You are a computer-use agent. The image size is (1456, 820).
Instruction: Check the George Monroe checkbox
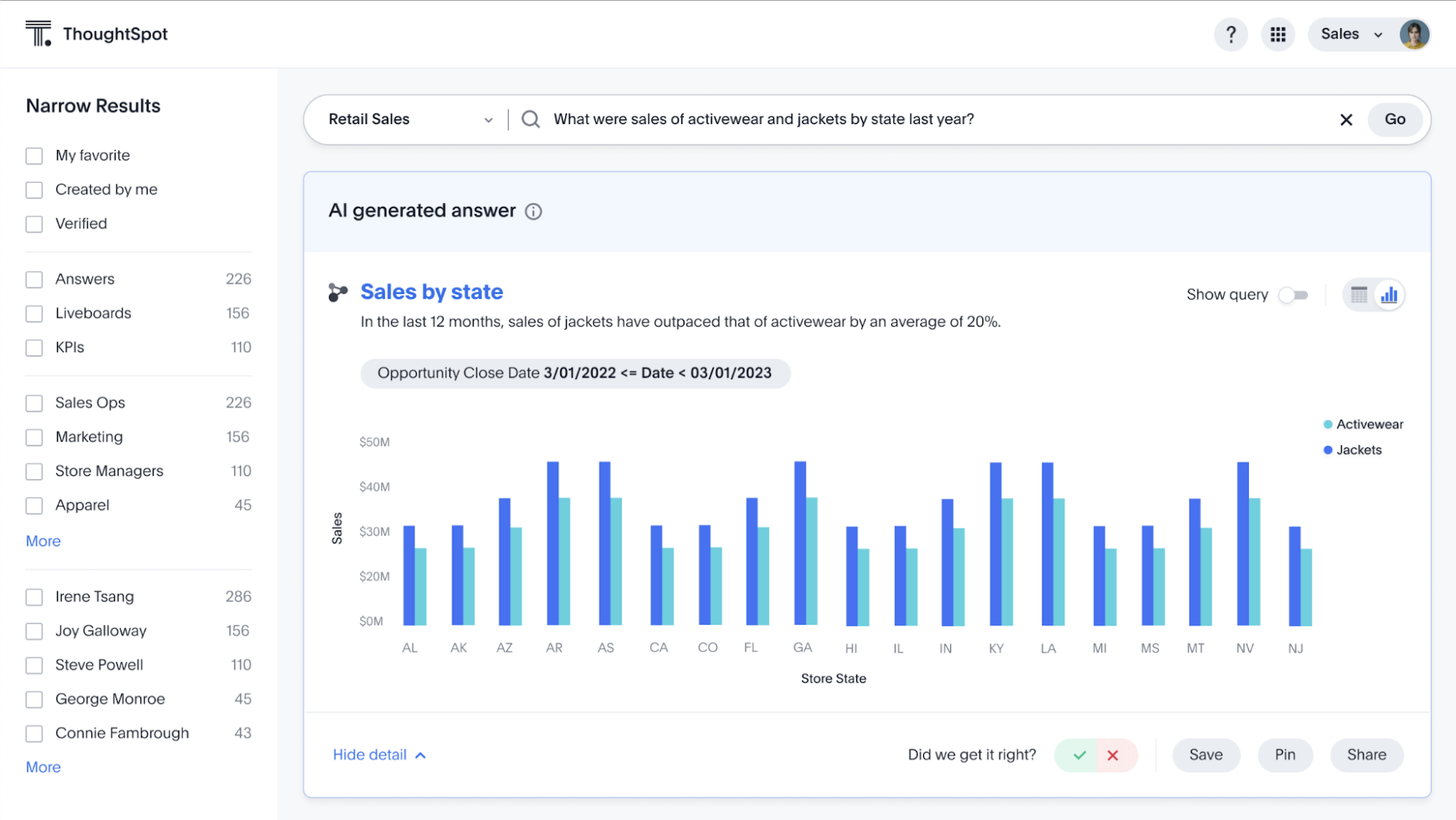pyautogui.click(x=34, y=700)
